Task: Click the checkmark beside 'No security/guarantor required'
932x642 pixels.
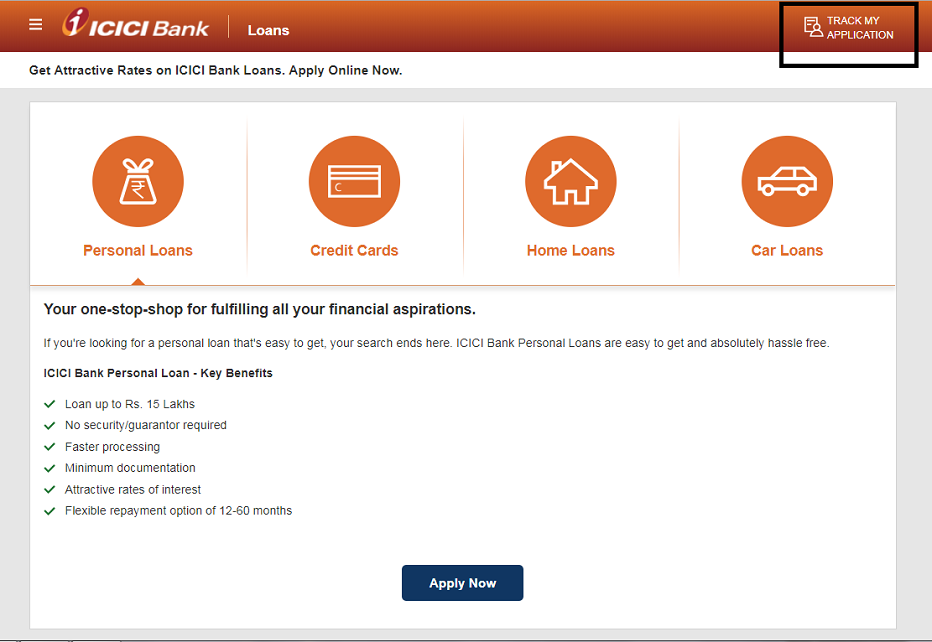Action: [49, 426]
